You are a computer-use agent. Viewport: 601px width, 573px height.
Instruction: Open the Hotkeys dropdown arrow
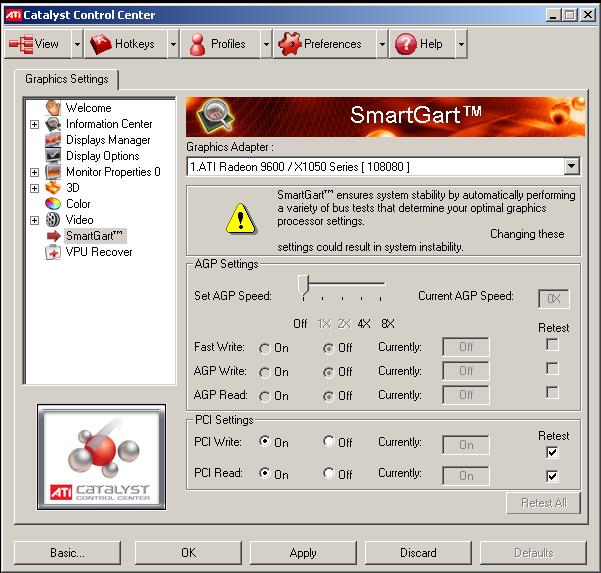173,44
